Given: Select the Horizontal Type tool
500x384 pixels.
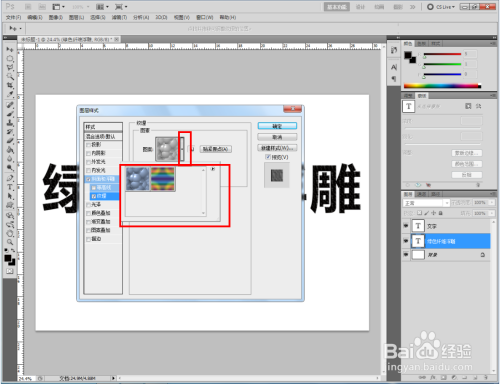Looking at the screenshot, I should (10, 187).
